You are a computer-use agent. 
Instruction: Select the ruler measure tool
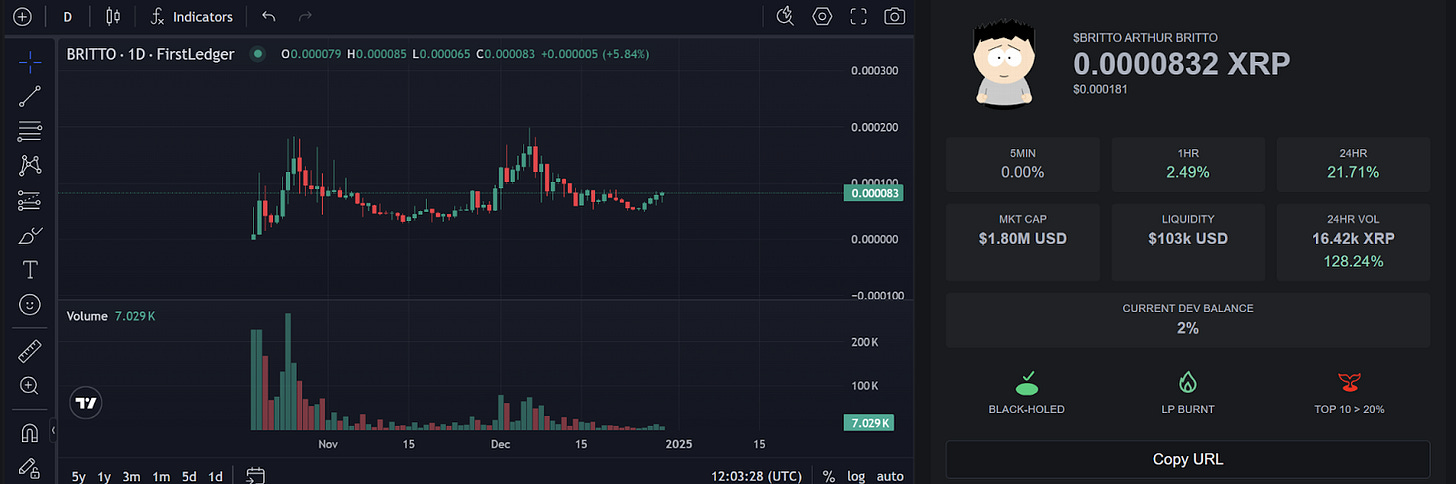tap(30, 351)
